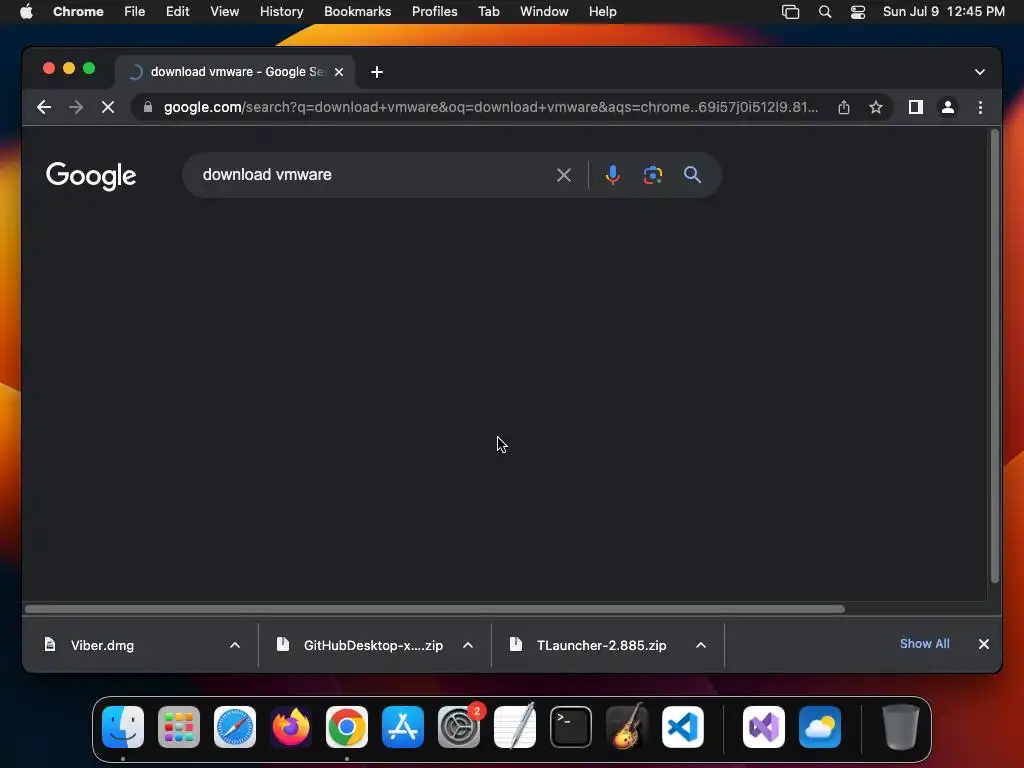Click the horizontal scrollbar
The image size is (1024, 768).
pos(435,609)
